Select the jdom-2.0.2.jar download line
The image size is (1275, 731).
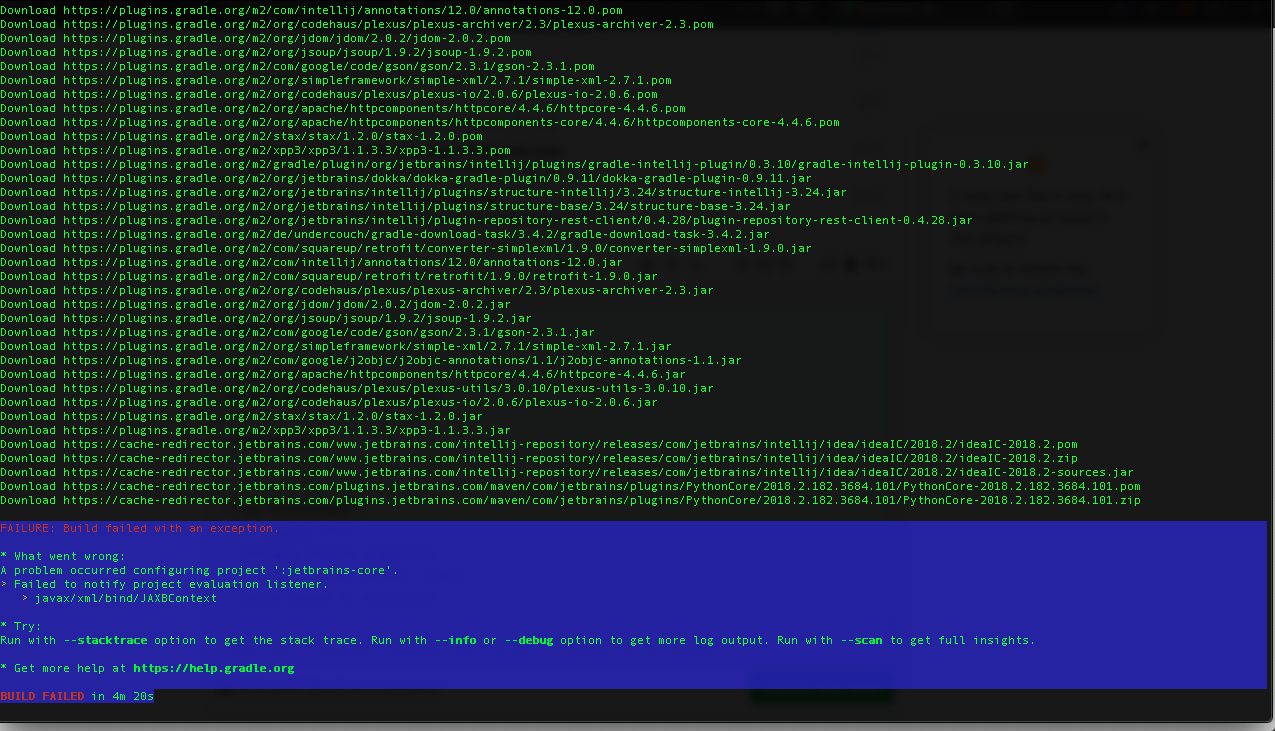click(255, 304)
